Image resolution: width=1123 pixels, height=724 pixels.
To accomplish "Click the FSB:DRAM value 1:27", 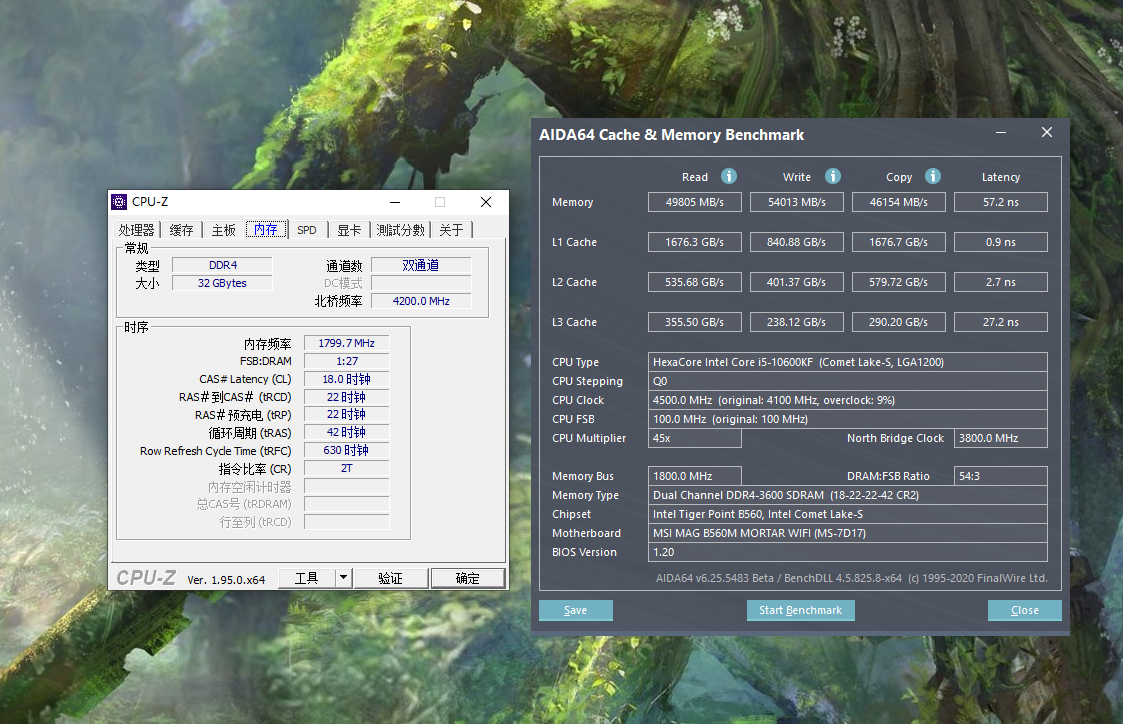I will [x=347, y=361].
